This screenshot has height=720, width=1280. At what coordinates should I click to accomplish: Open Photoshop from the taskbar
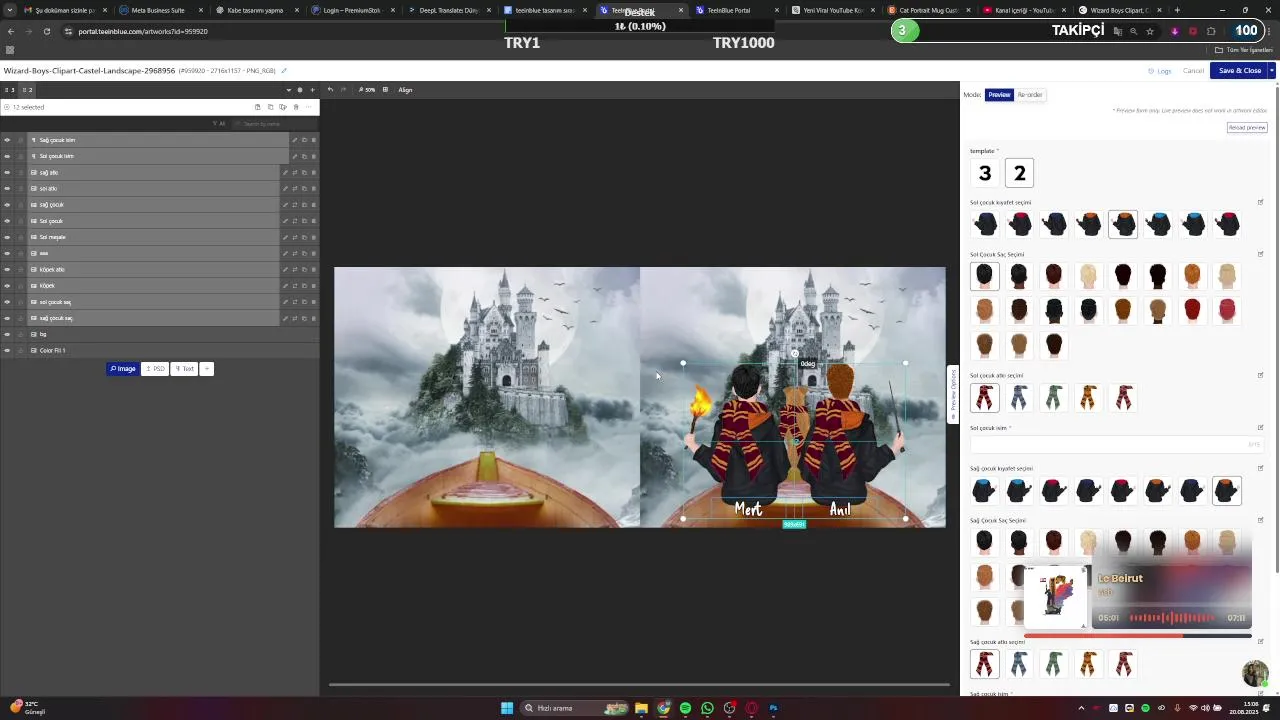(x=773, y=708)
